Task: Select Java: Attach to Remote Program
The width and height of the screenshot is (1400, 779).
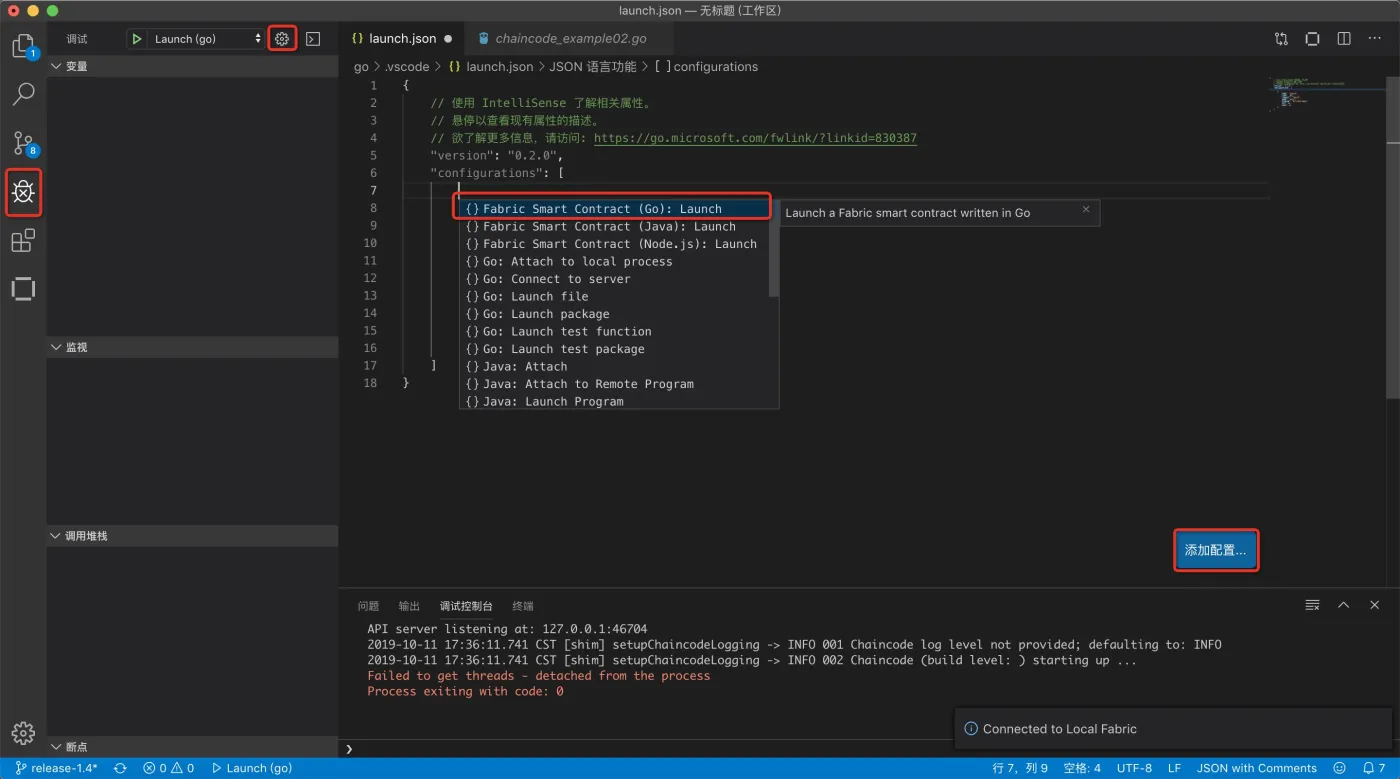Action: coord(615,384)
